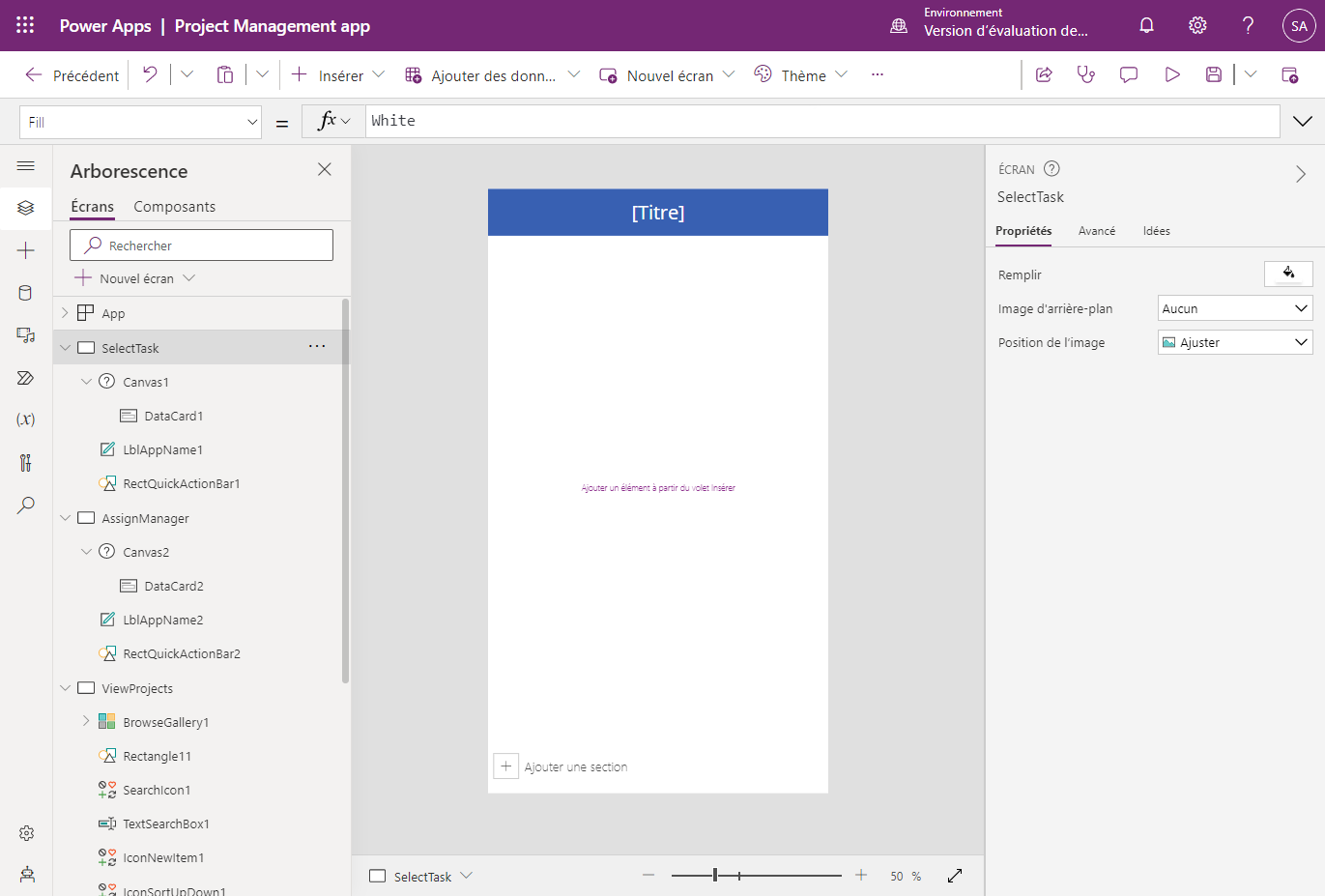Open notifications bell

click(1146, 25)
